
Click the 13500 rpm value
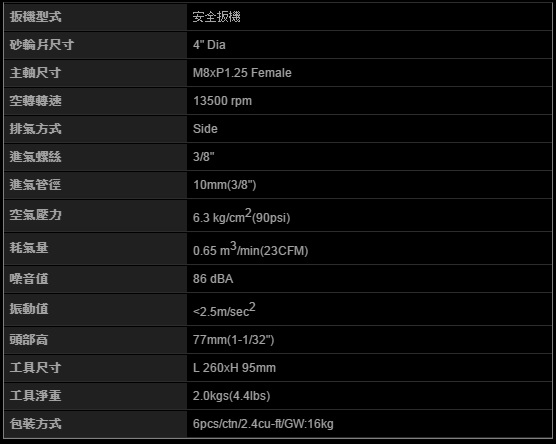coord(222,101)
